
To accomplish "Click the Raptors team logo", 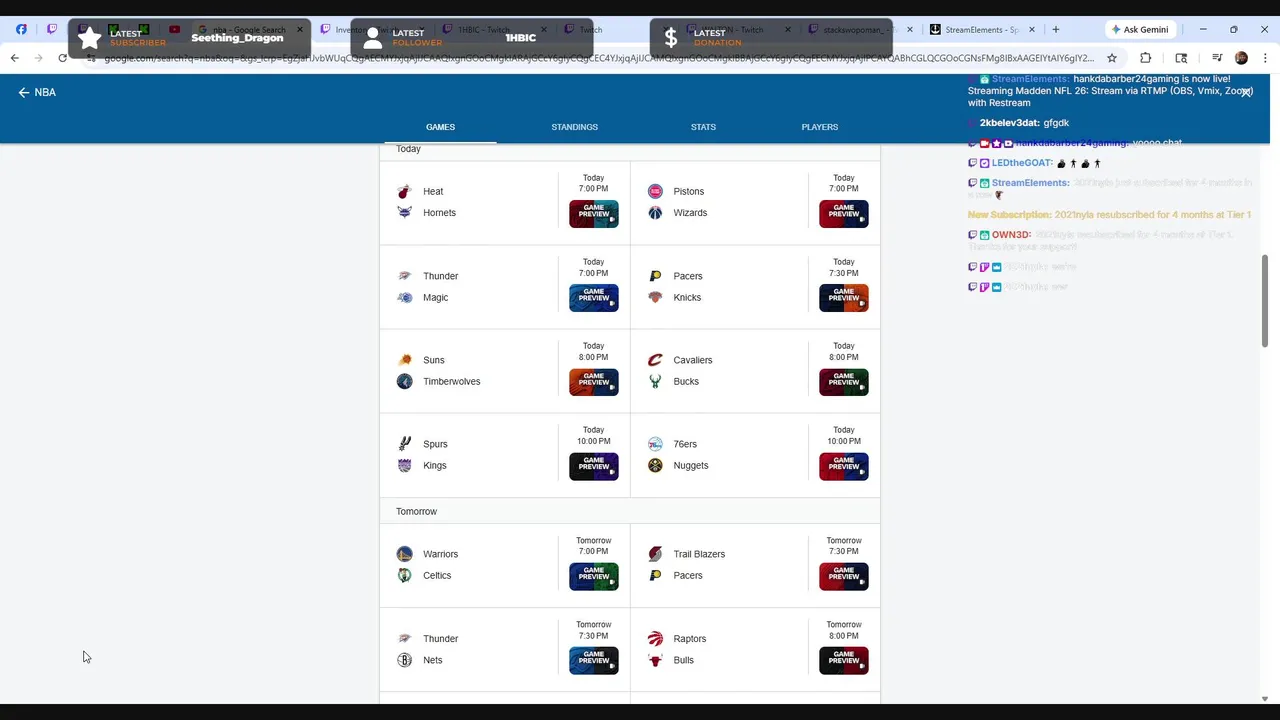I will pyautogui.click(x=655, y=639).
